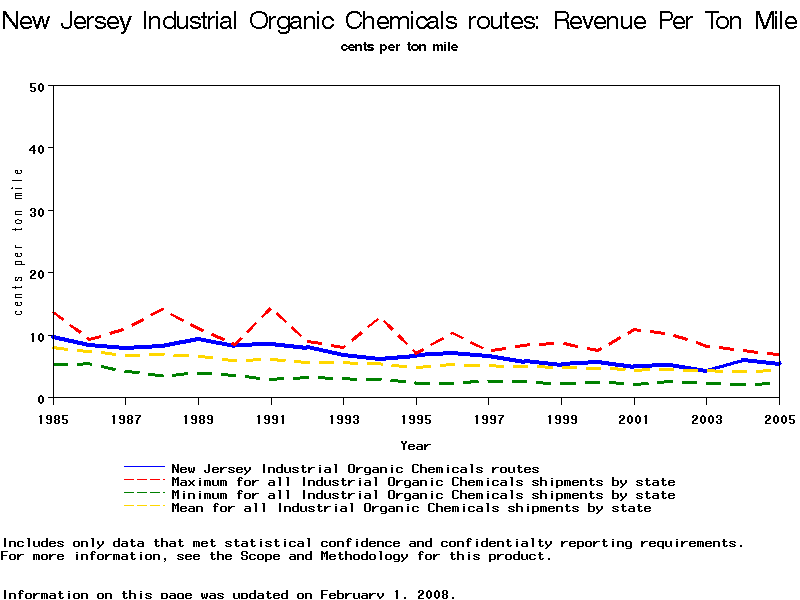
Task: Click the 1989 tick label on x-axis
Action: coord(198,417)
